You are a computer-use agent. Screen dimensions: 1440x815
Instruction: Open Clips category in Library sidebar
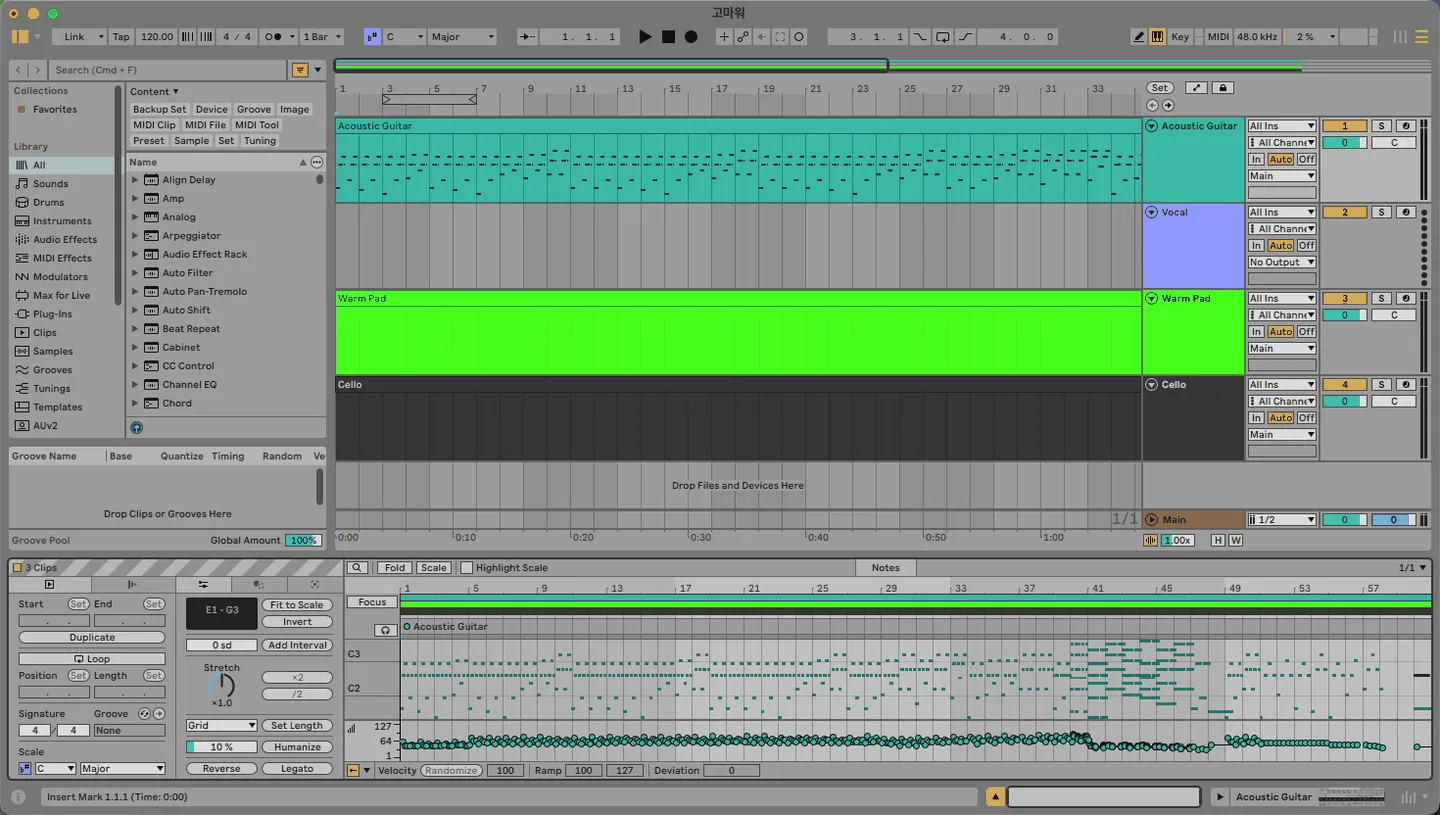pos(44,333)
